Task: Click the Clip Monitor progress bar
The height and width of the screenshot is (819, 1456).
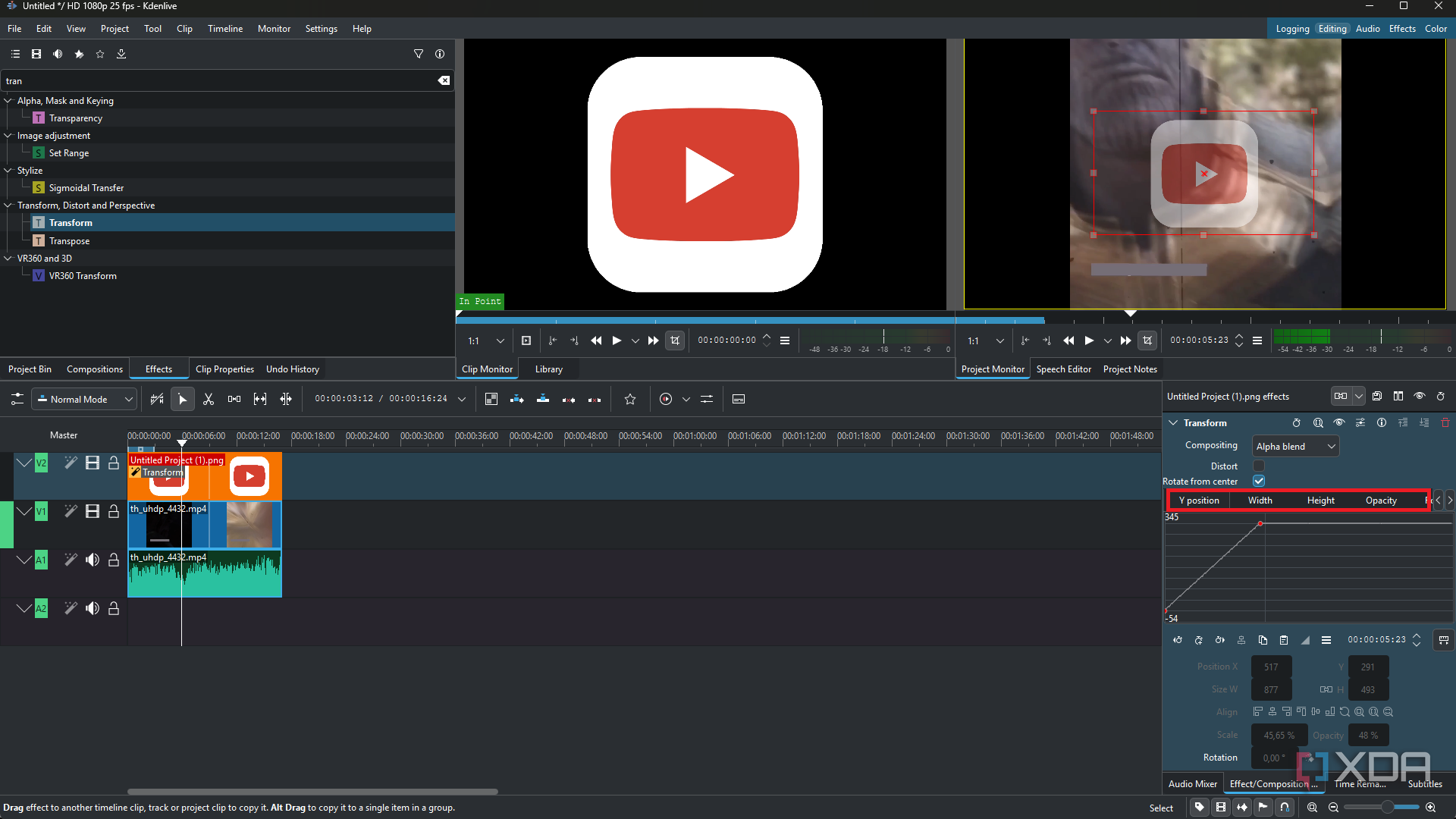Action: (704, 321)
